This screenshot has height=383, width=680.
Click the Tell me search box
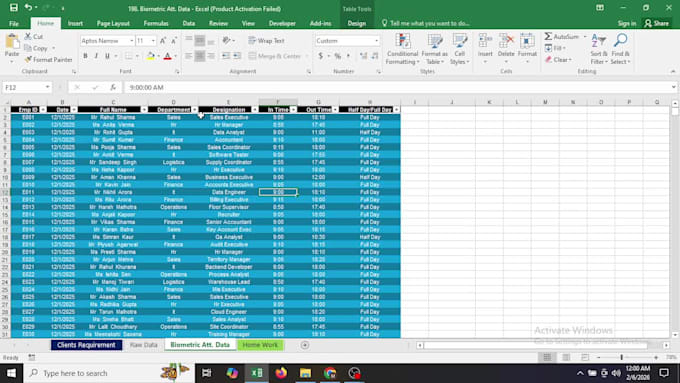425,23
